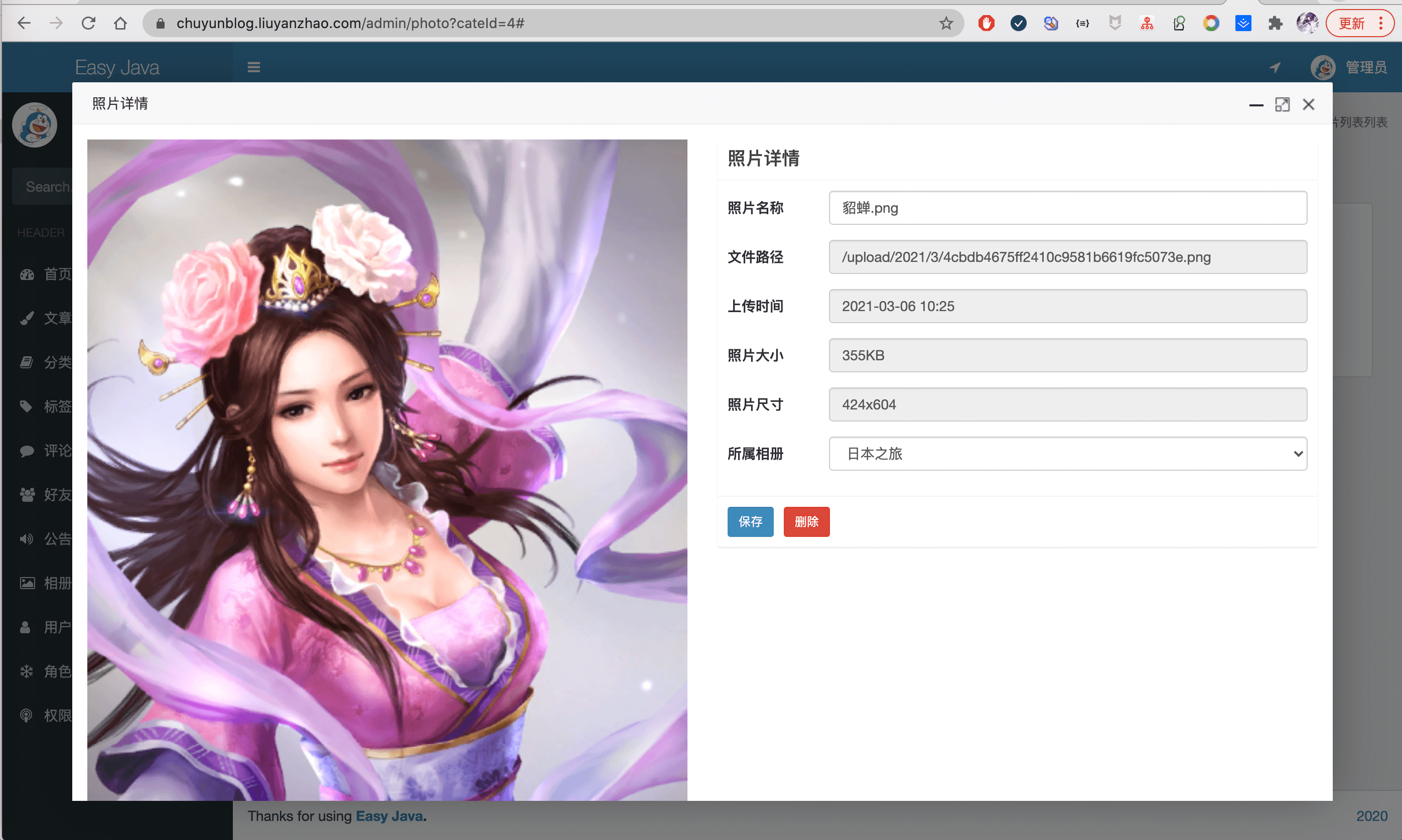The image size is (1402, 840).
Task: Bookmark this page with the star icon
Action: (946, 23)
